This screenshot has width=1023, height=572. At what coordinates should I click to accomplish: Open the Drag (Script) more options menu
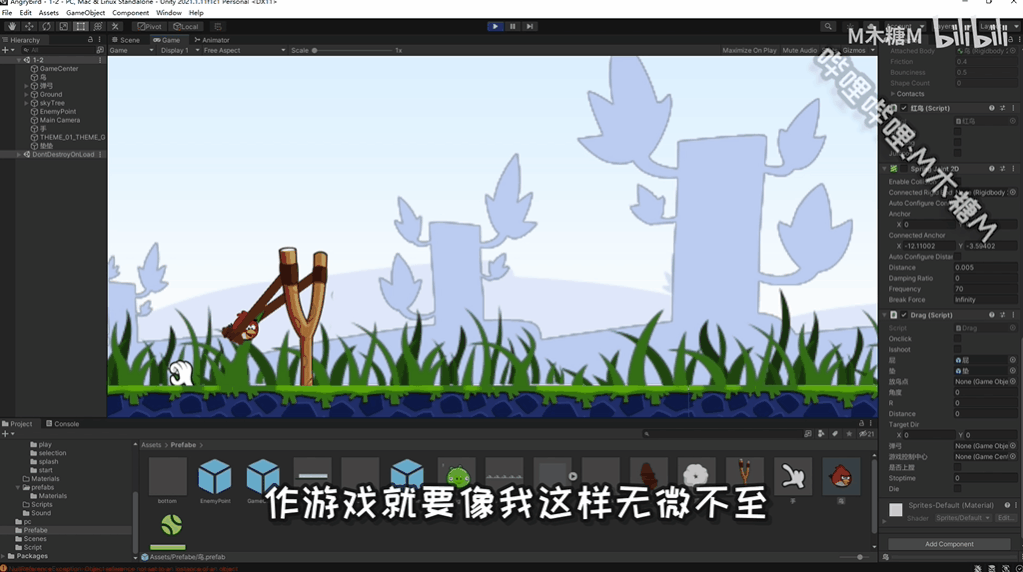pos(1013,315)
